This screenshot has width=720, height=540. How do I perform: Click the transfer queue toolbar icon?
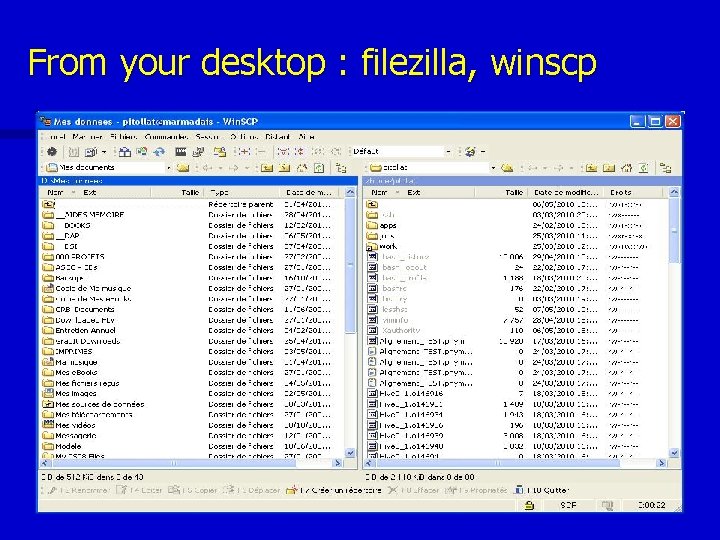click(x=91, y=152)
